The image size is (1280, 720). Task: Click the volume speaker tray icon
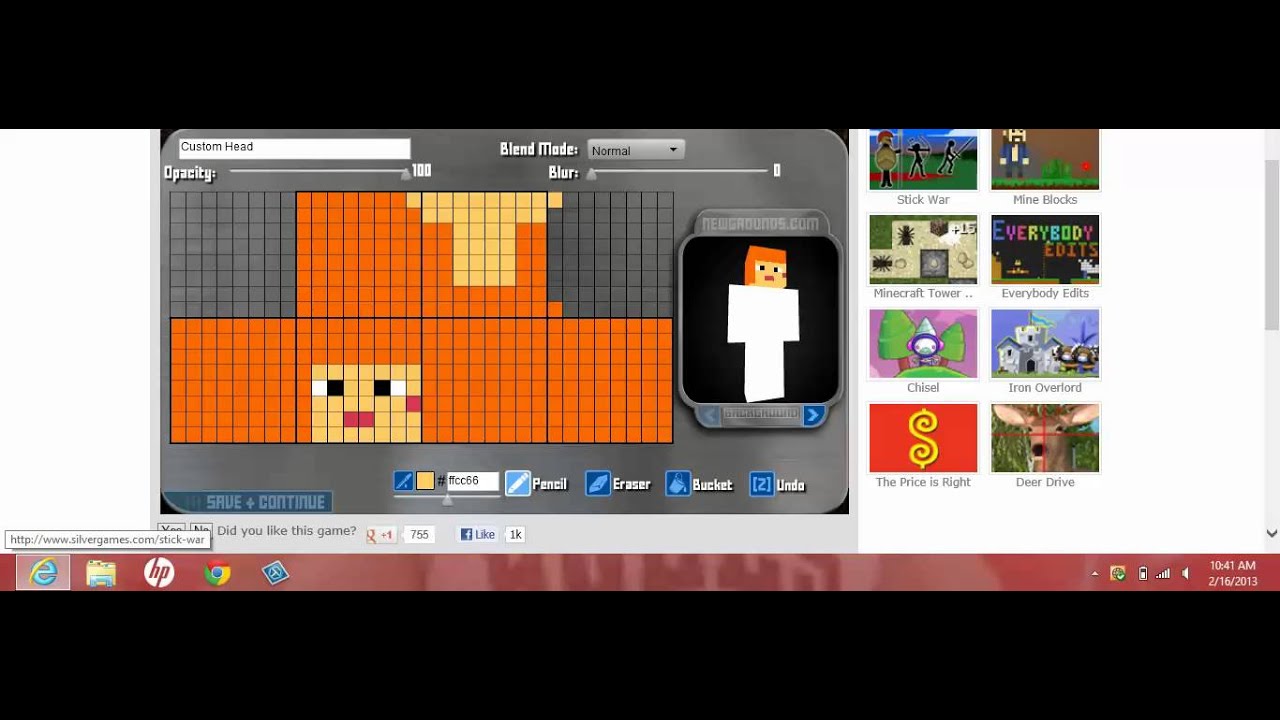[x=1186, y=574]
